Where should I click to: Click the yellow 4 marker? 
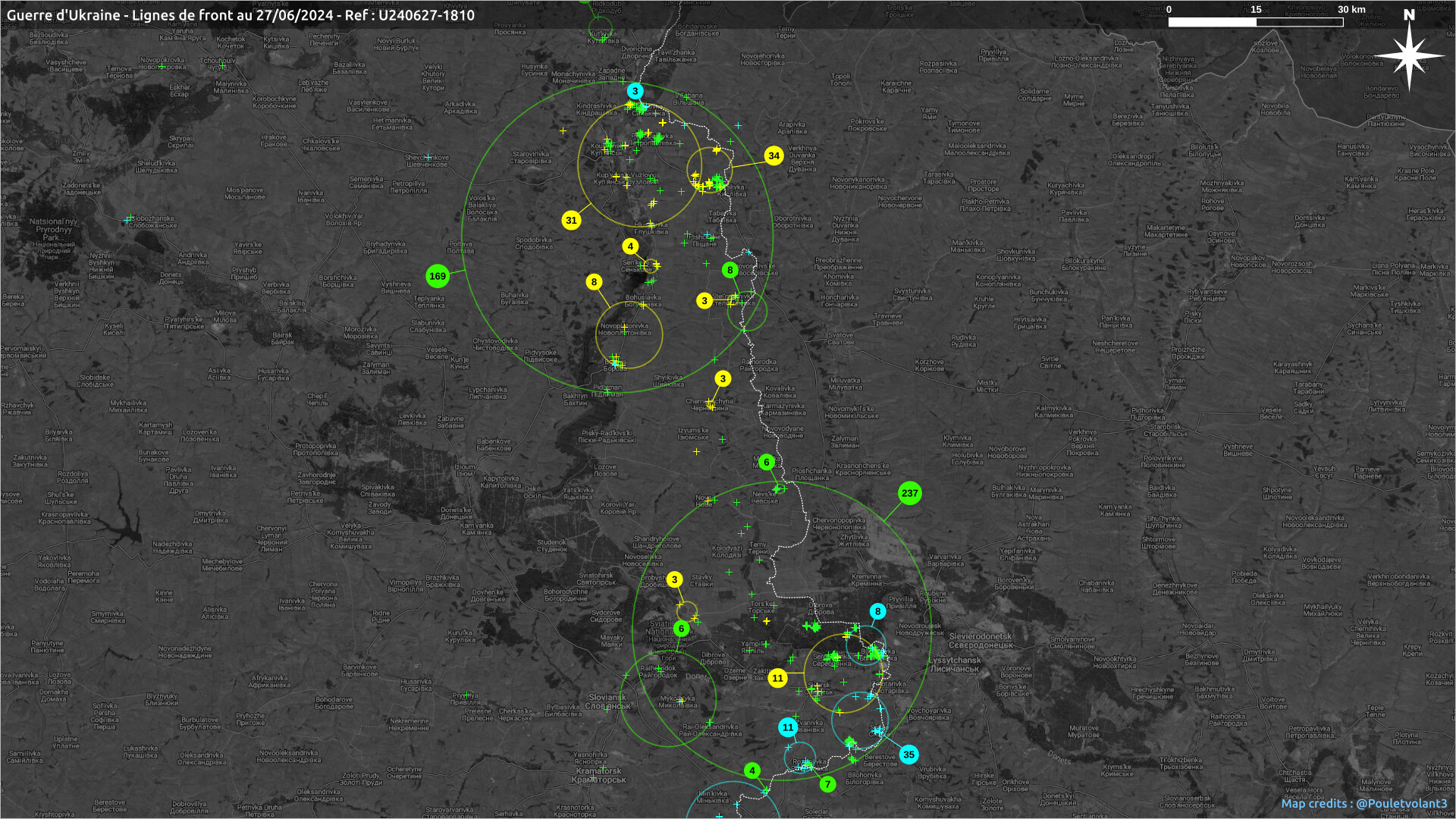(630, 246)
